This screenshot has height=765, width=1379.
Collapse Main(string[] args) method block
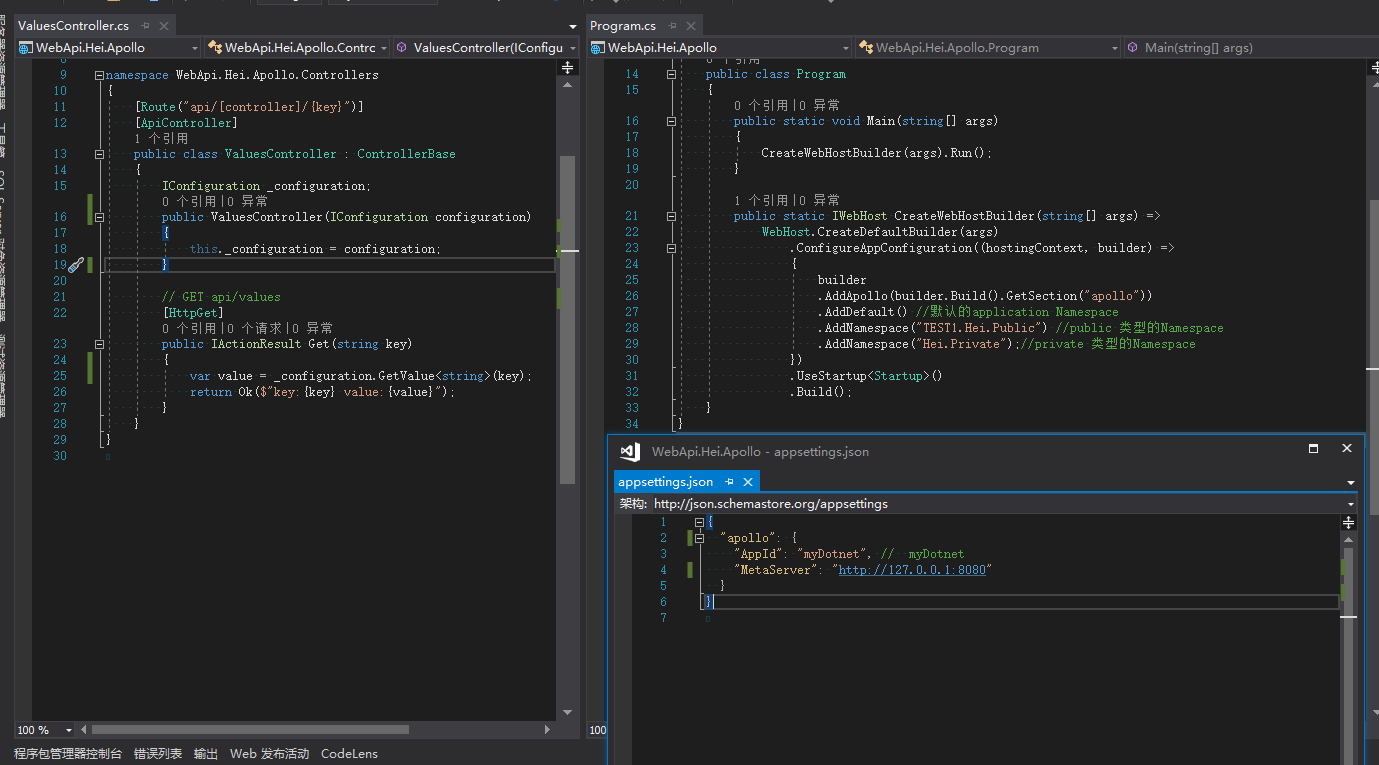671,121
